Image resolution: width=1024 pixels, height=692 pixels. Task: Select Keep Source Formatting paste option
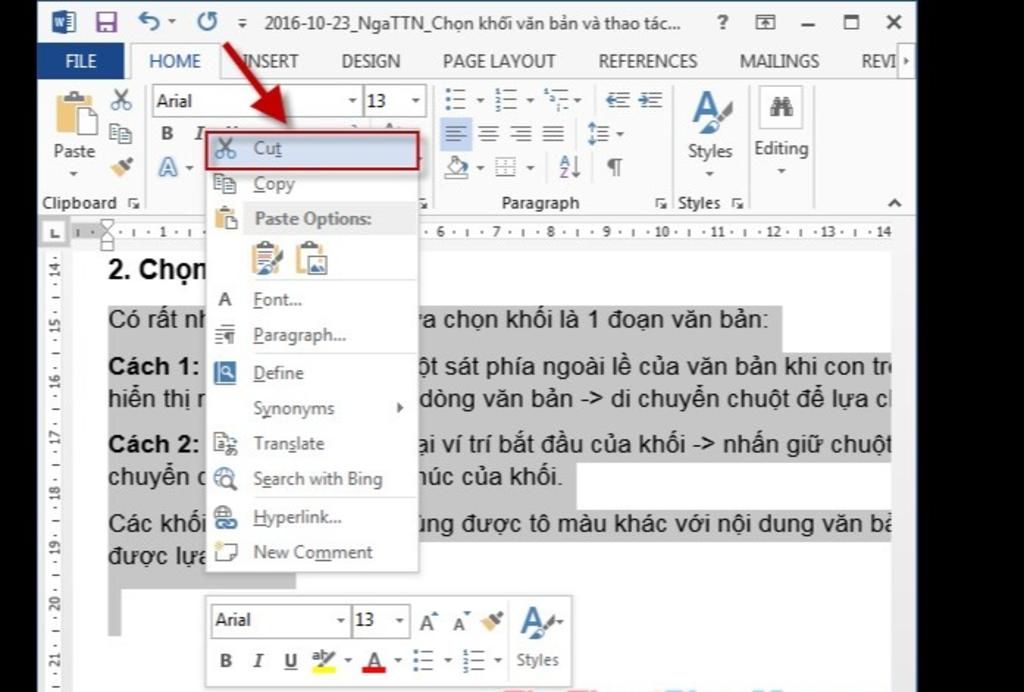coord(267,259)
